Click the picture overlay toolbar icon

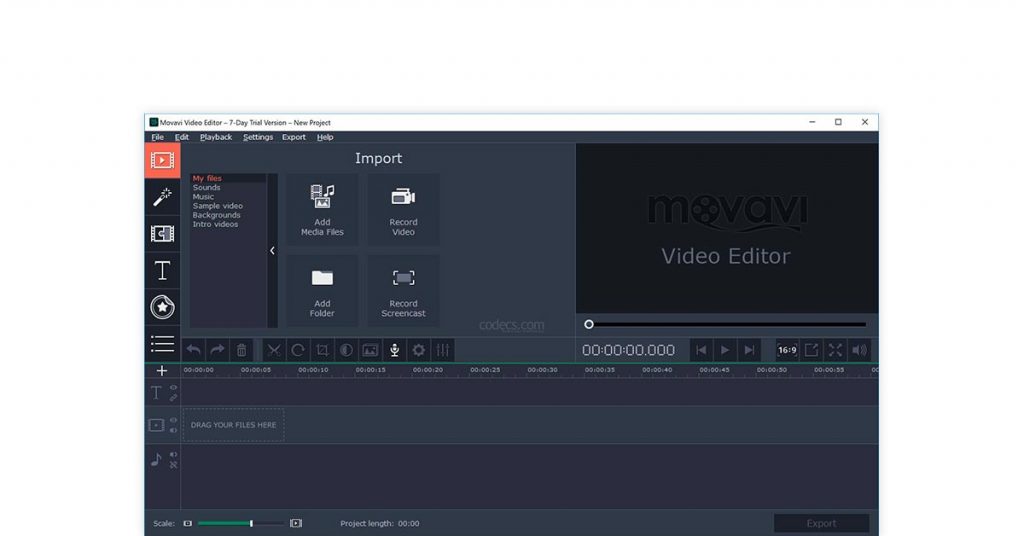click(370, 350)
